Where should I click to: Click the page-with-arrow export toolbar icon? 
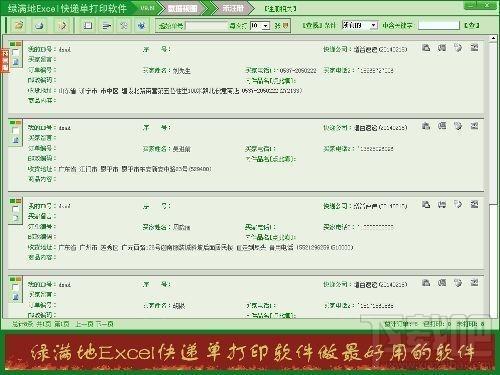(62, 25)
